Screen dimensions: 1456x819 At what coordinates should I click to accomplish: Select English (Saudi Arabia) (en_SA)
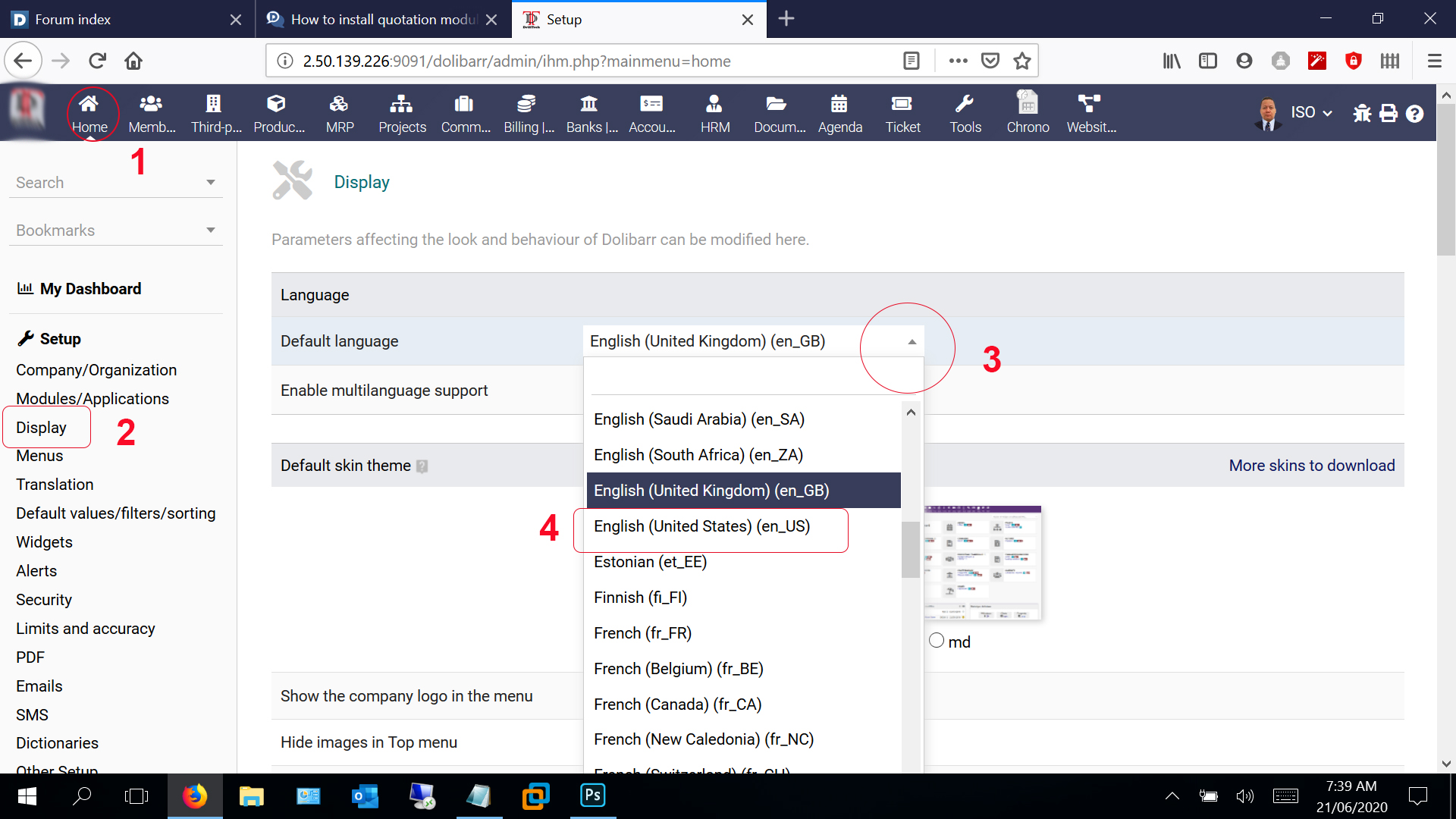tap(743, 419)
